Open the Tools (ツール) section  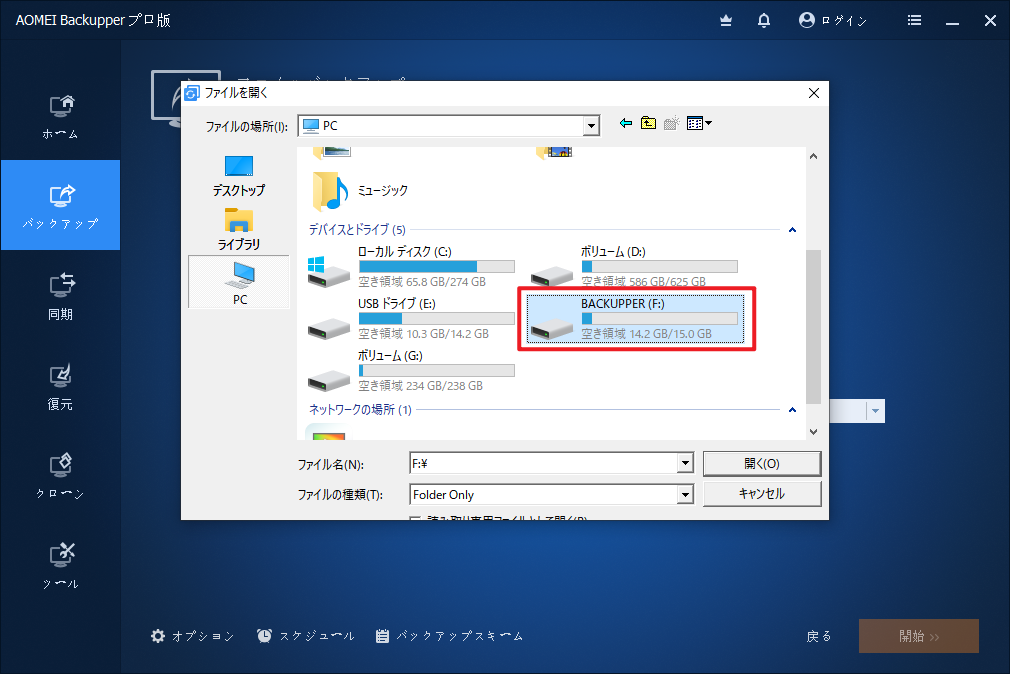tap(61, 566)
